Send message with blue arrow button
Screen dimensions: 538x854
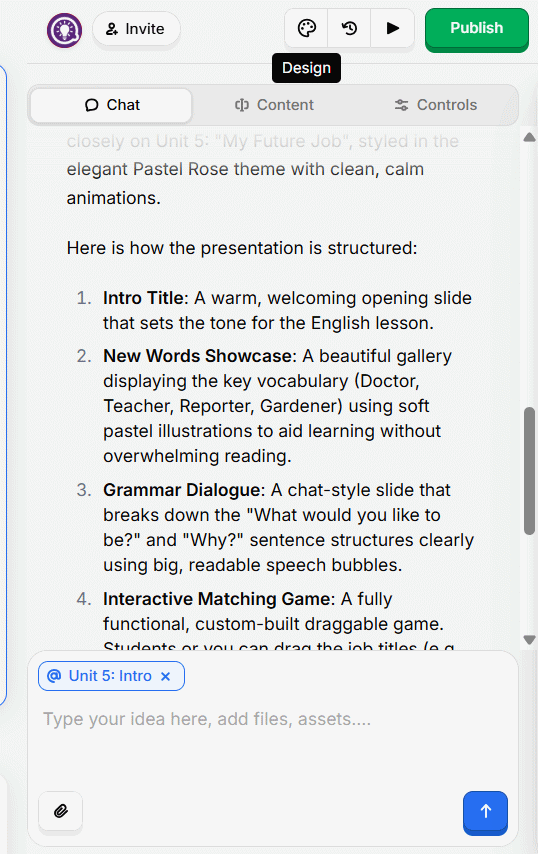click(486, 812)
